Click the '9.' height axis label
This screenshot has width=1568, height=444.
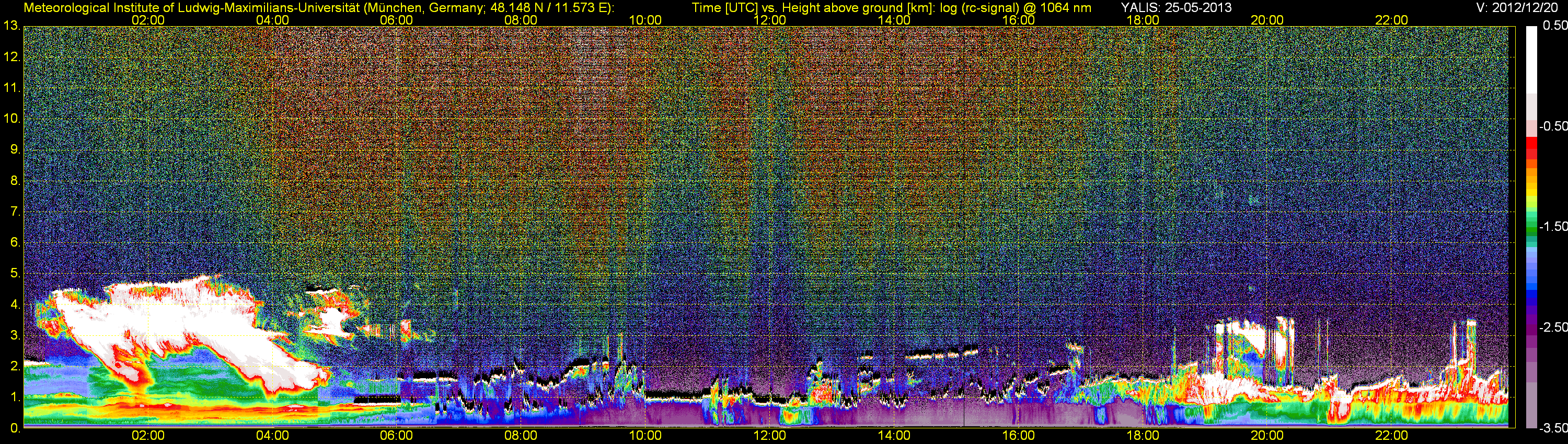(x=15, y=149)
